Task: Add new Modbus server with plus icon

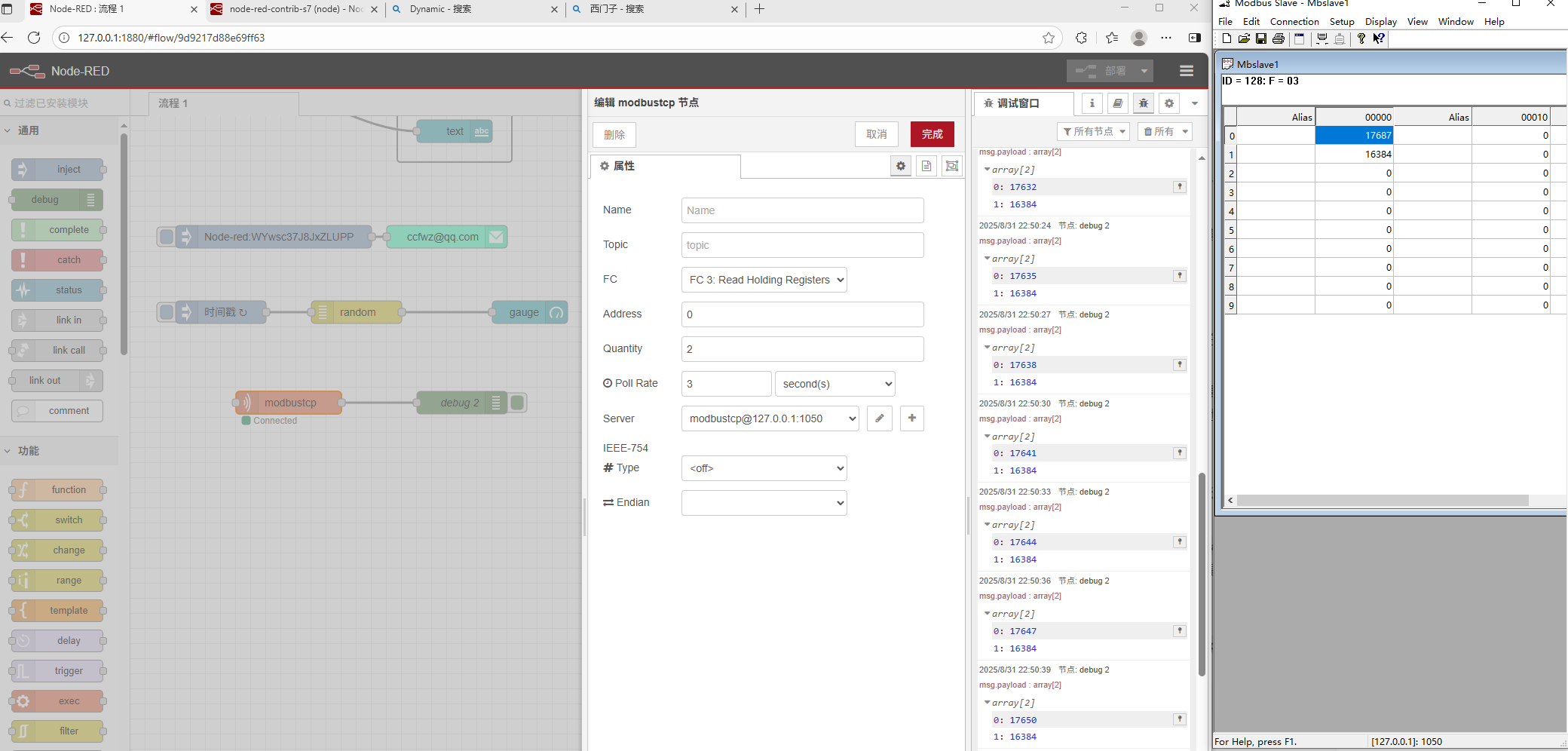Action: [x=912, y=418]
